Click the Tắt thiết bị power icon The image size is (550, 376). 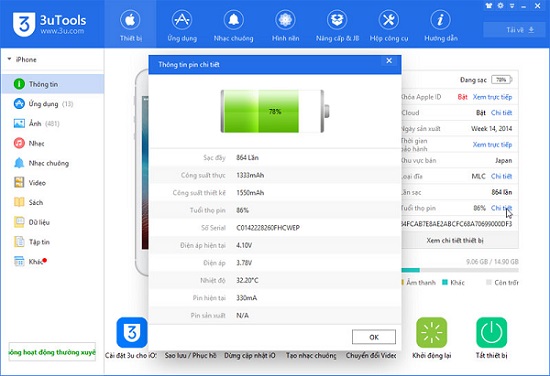point(491,333)
